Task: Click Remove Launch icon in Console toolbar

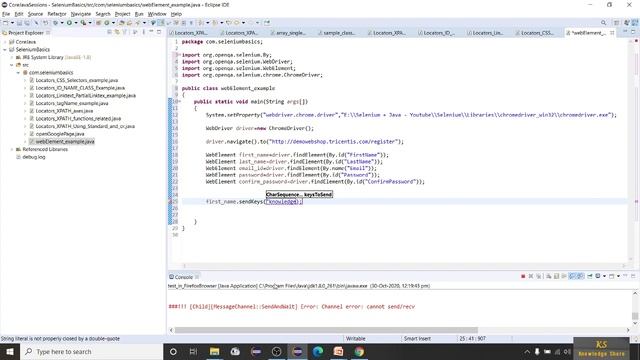Action: [531, 276]
